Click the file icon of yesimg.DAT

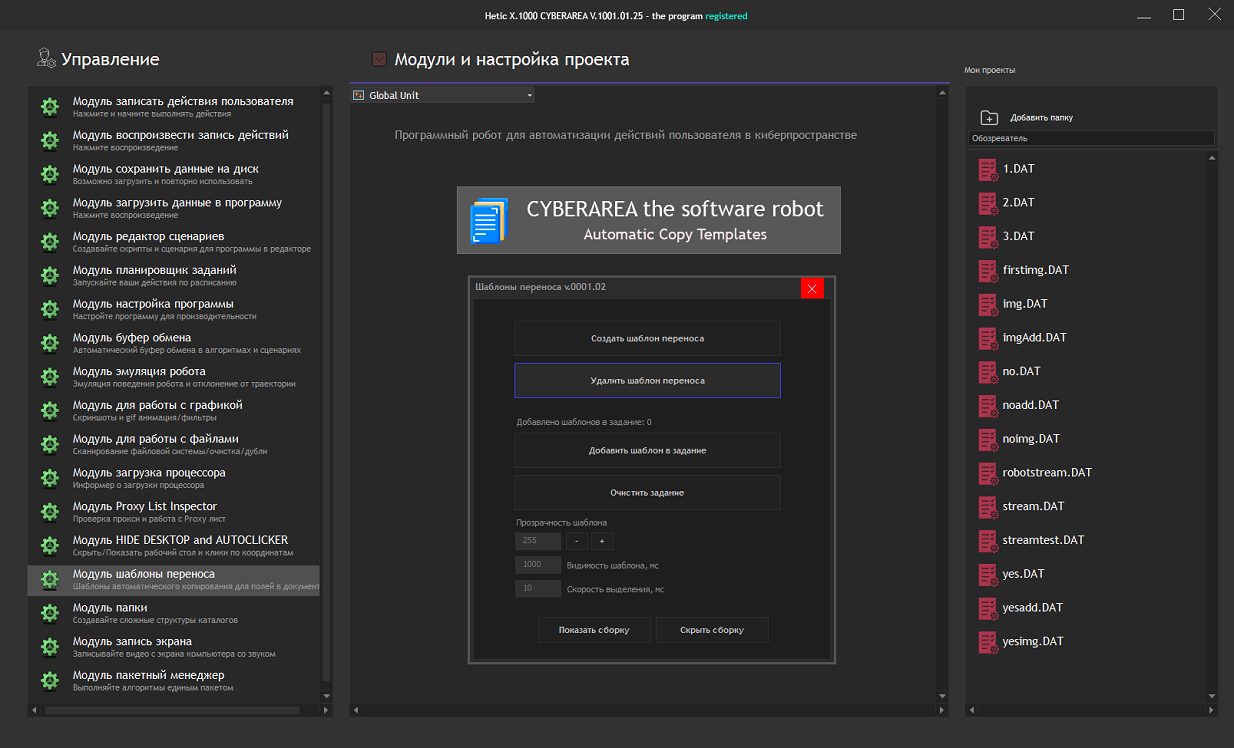987,642
